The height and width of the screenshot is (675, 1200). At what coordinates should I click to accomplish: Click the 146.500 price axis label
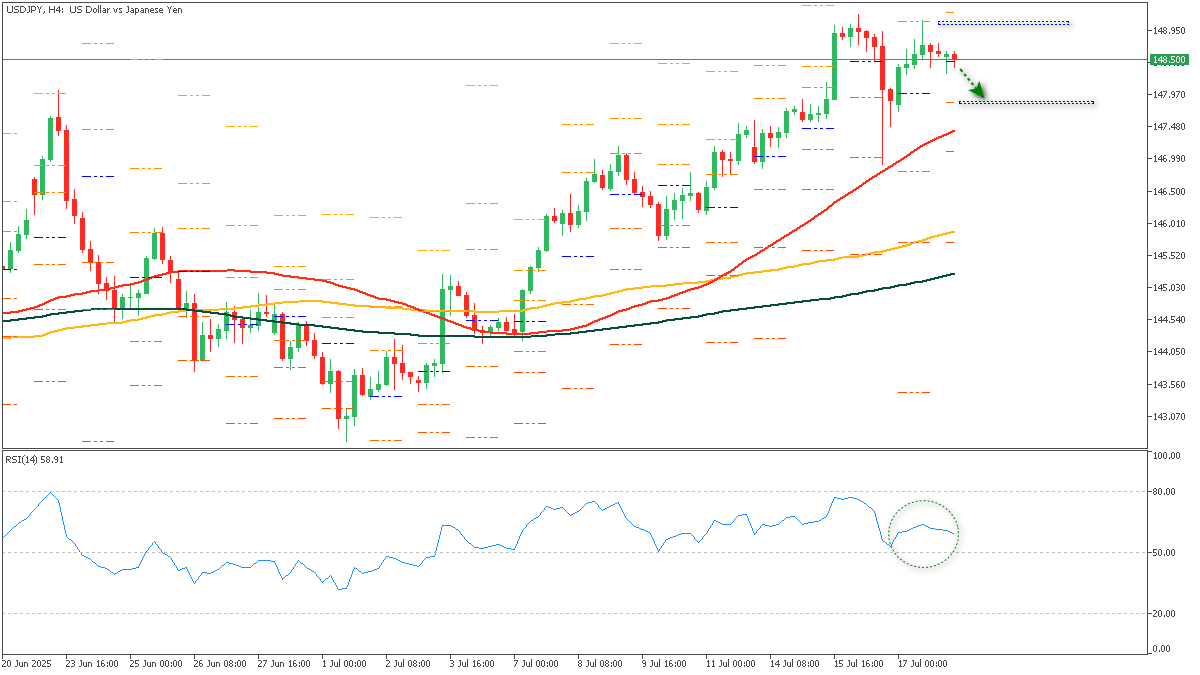[1168, 192]
